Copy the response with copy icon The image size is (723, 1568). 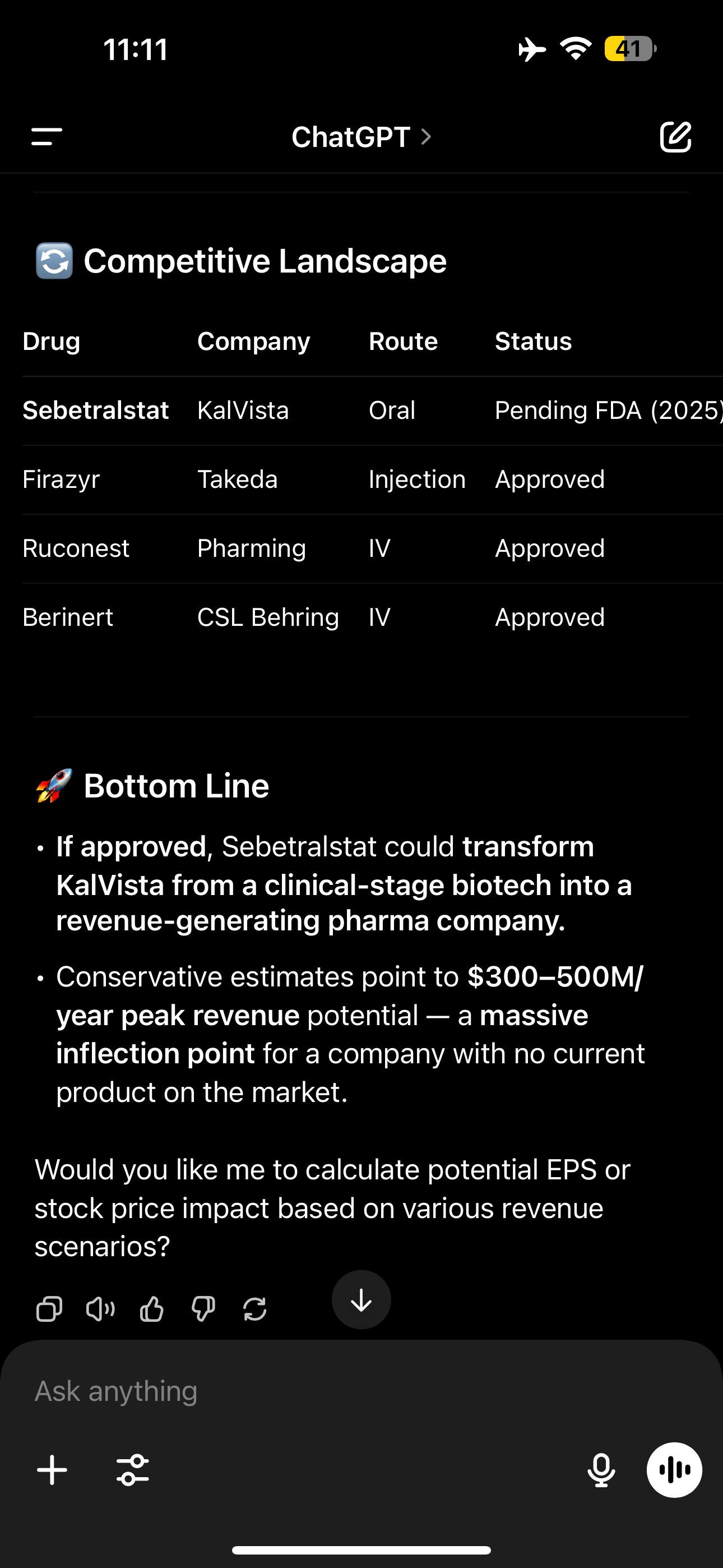49,1309
